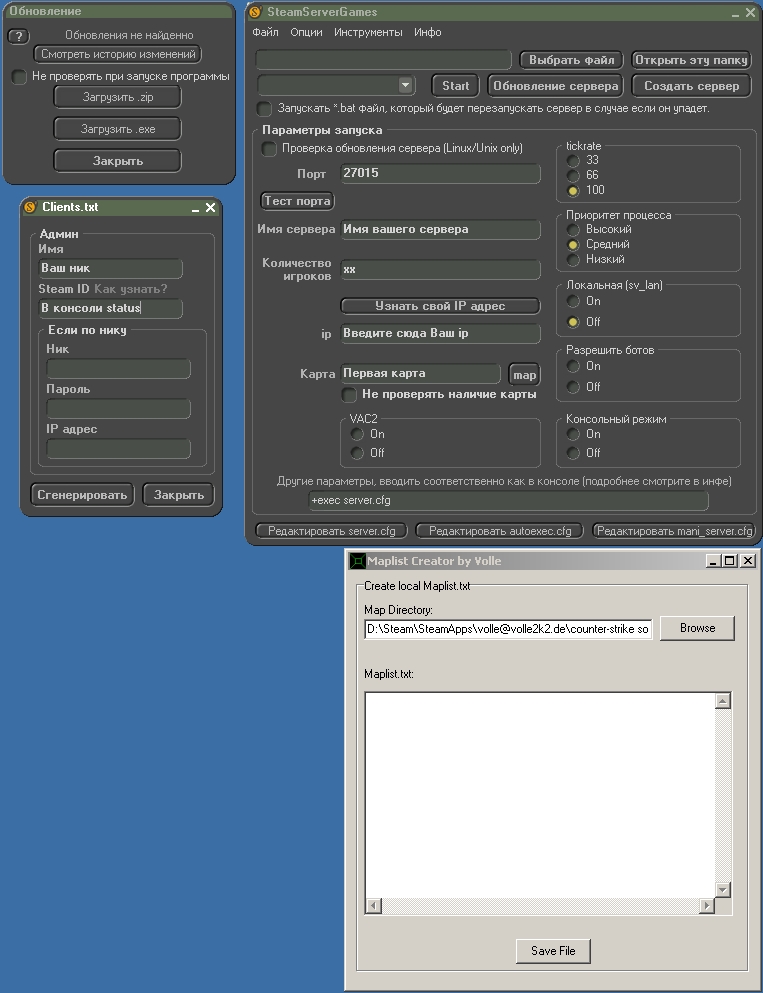Click the Map Directory path field
Screen dimensions: 763x993
508,629
